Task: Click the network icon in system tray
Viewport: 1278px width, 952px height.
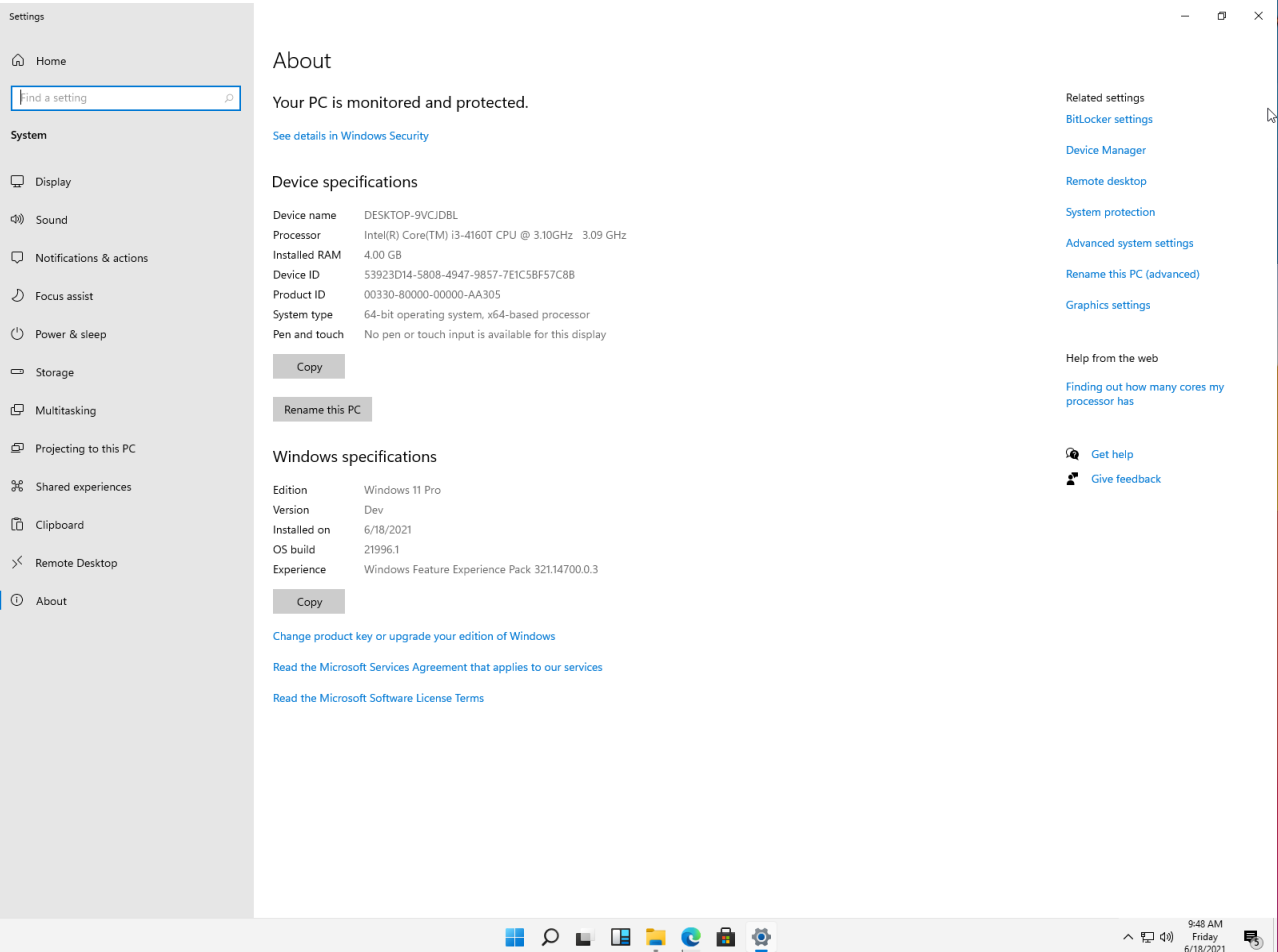Action: pyautogui.click(x=1147, y=937)
